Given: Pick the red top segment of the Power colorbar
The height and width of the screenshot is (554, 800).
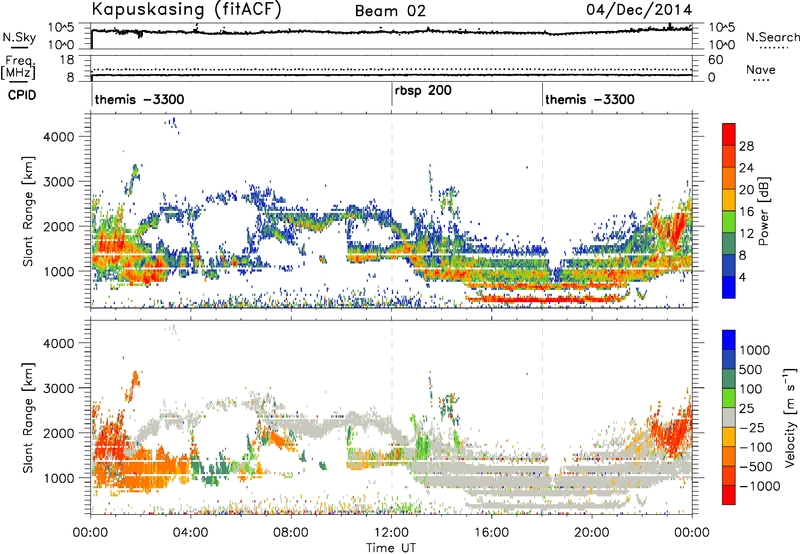Looking at the screenshot, I should click(729, 134).
